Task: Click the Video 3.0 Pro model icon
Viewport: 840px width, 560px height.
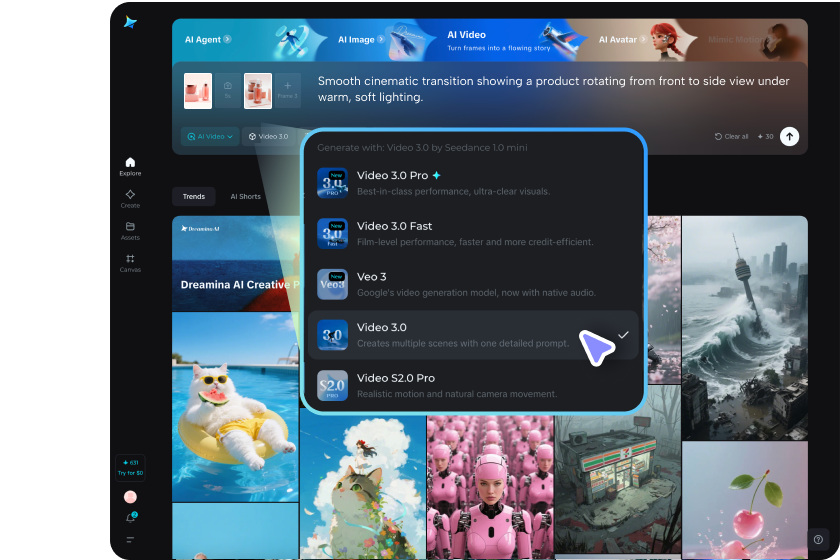Action: pyautogui.click(x=332, y=183)
